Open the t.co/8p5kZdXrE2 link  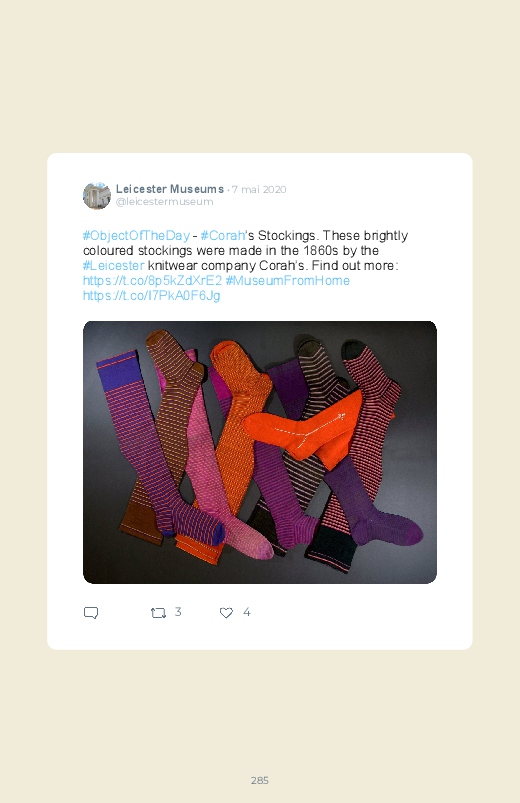[152, 280]
